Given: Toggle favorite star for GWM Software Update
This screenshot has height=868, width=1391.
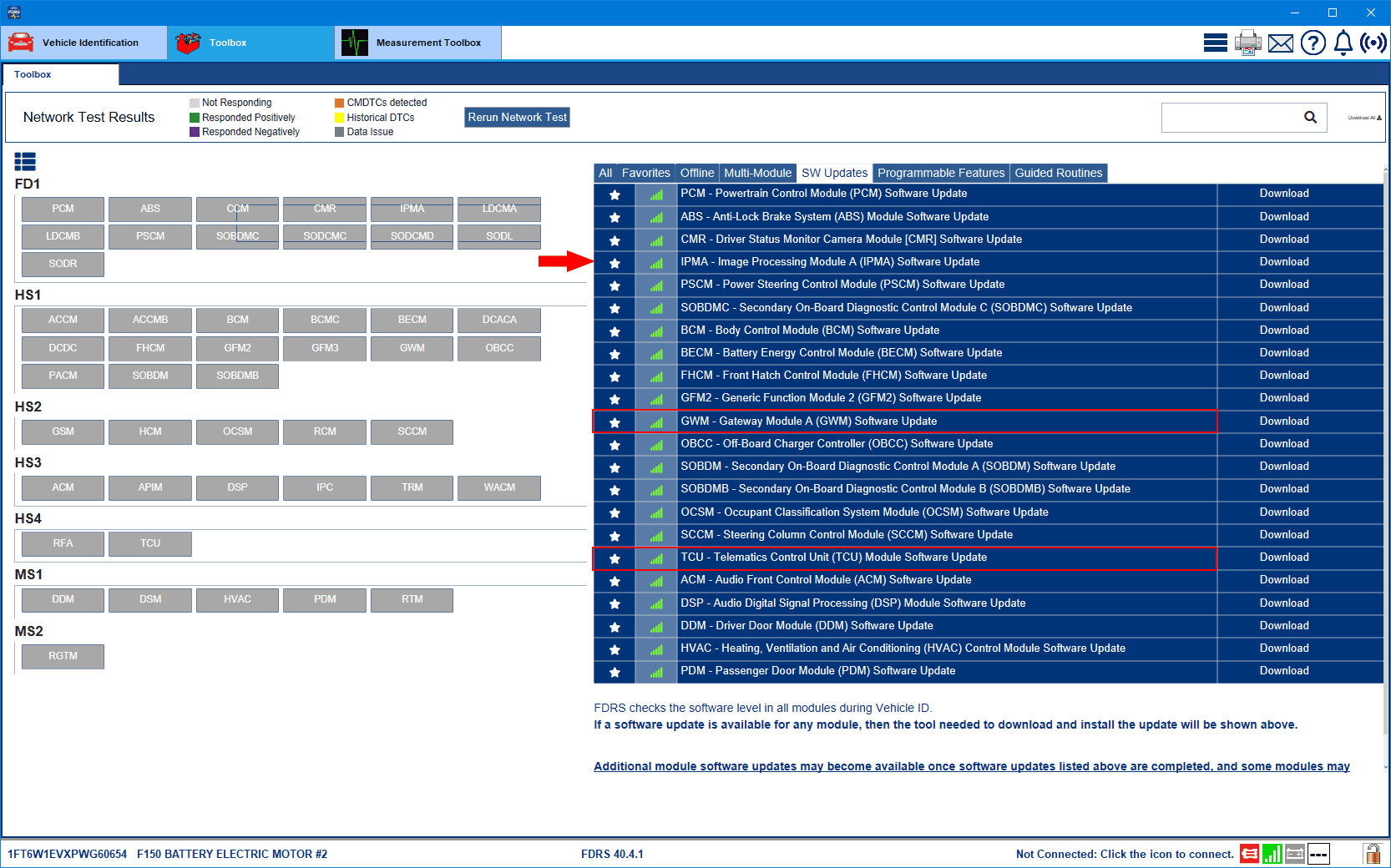Looking at the screenshot, I should [615, 422].
